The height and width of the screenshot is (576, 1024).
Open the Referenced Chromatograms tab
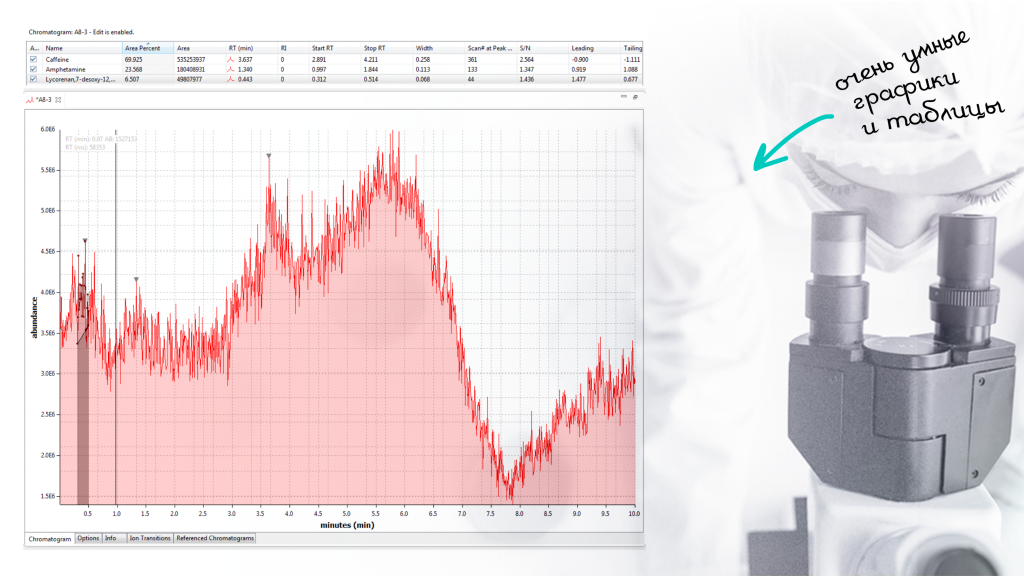point(215,539)
